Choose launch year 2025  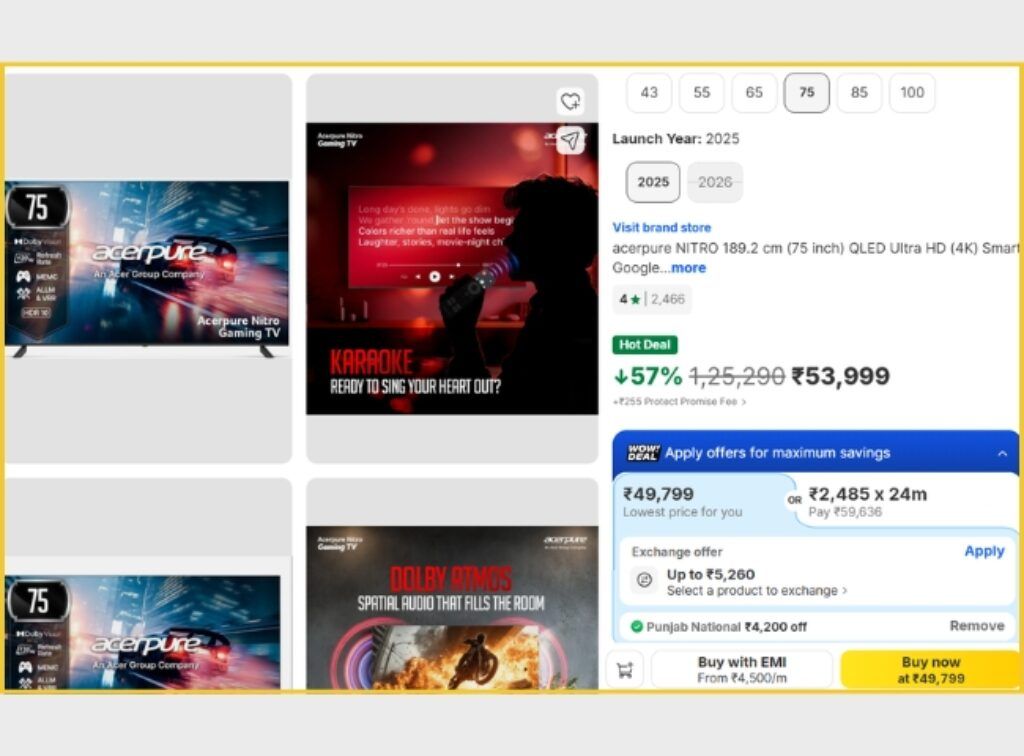coord(653,182)
